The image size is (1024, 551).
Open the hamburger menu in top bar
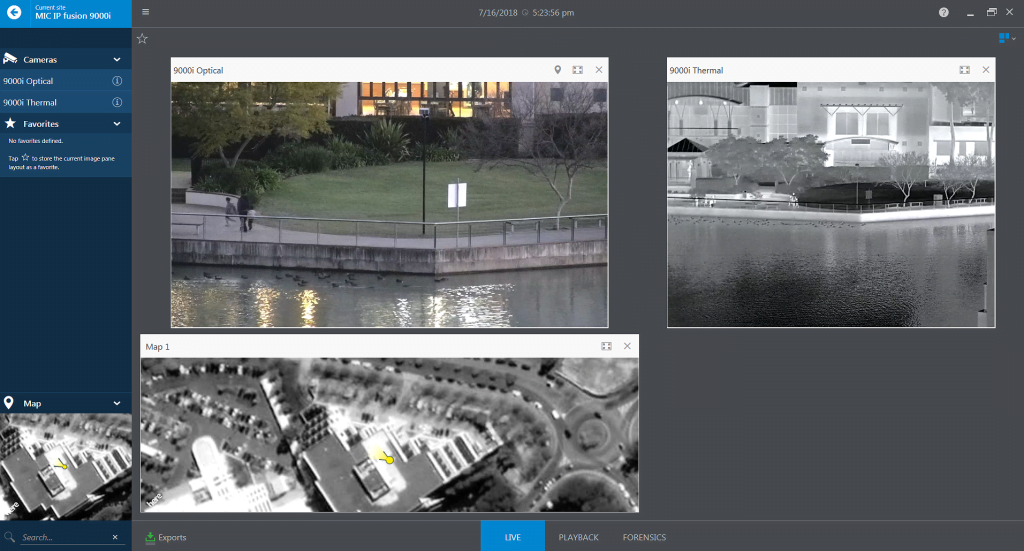(146, 12)
